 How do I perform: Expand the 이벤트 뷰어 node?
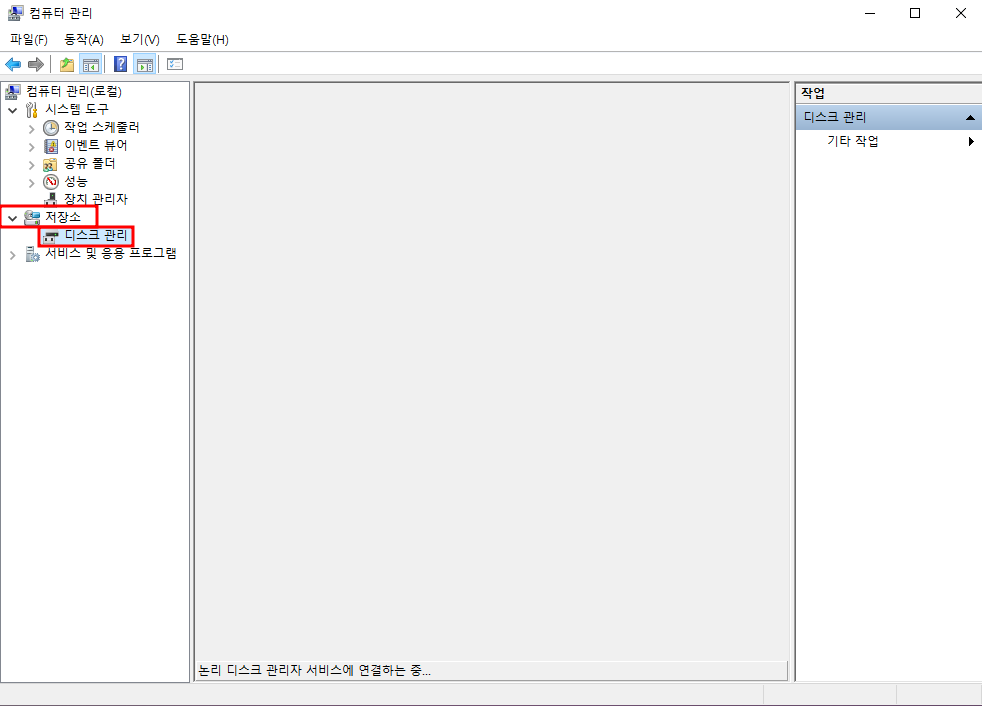coord(31,147)
